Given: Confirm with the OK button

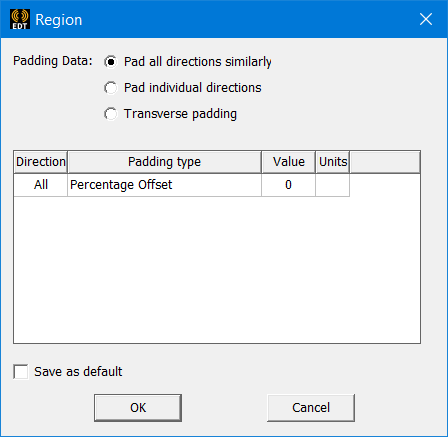Looking at the screenshot, I should click(138, 408).
